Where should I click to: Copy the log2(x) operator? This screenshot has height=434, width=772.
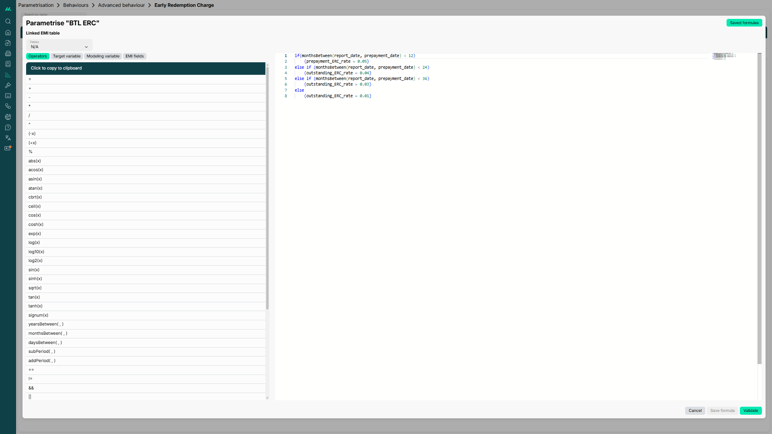[x=146, y=261]
